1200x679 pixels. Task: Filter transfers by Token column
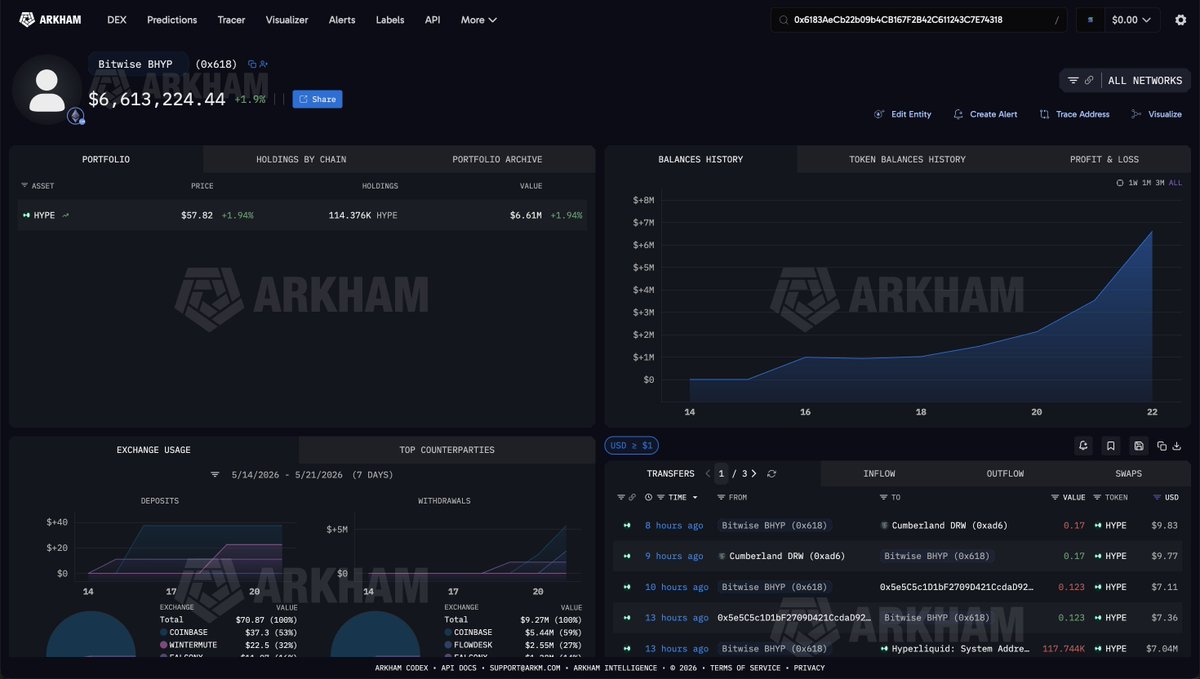(1097, 497)
